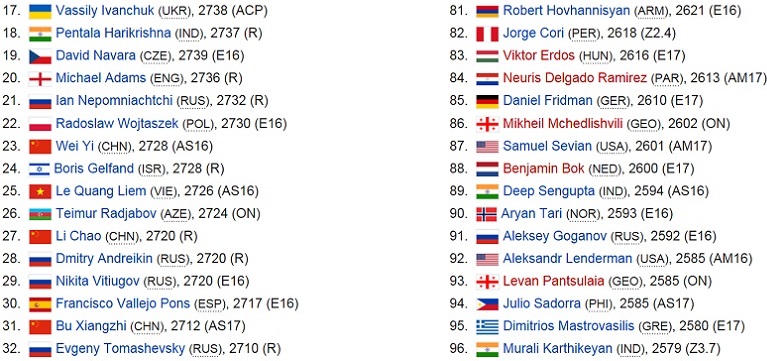The width and height of the screenshot is (767, 361).
Task: Click the Germany flag next to Daniel Fridman
Action: [x=487, y=101]
